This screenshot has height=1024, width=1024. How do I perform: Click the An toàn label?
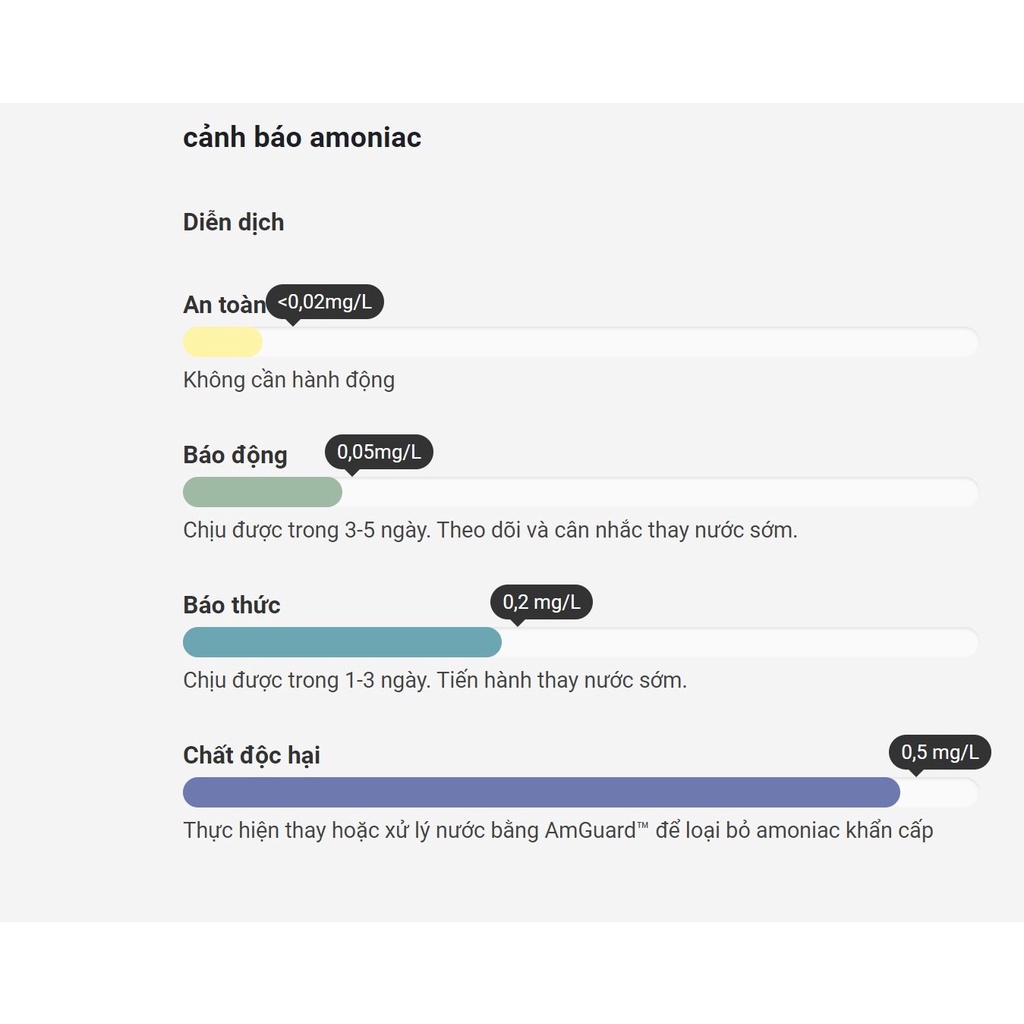(x=224, y=305)
